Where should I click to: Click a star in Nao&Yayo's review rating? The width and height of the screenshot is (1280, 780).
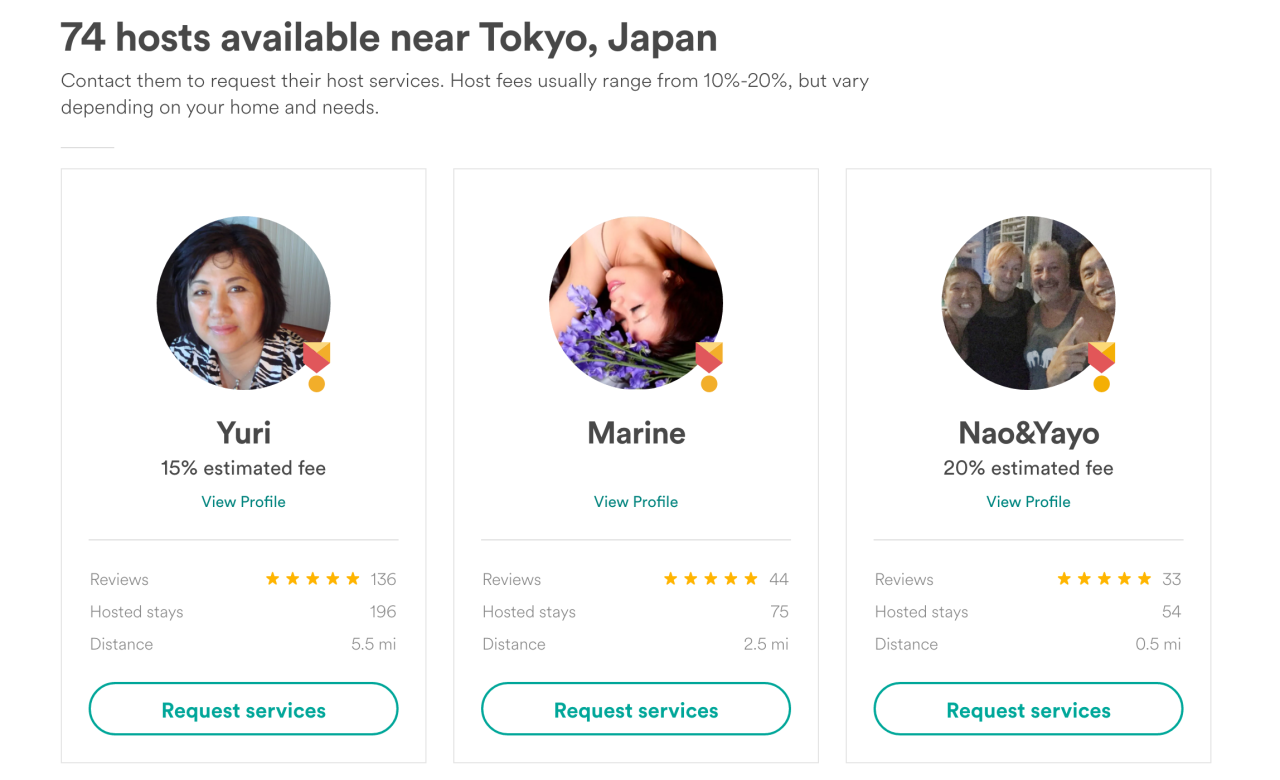(1104, 578)
